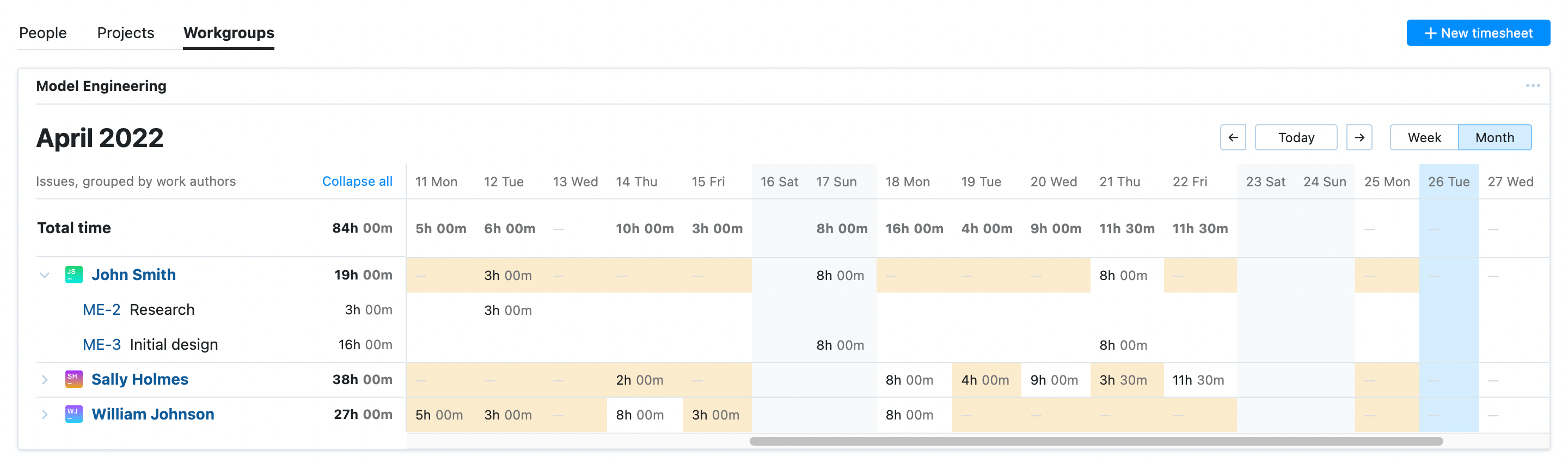Open issue ME-2 link
1568x462 pixels.
point(101,309)
